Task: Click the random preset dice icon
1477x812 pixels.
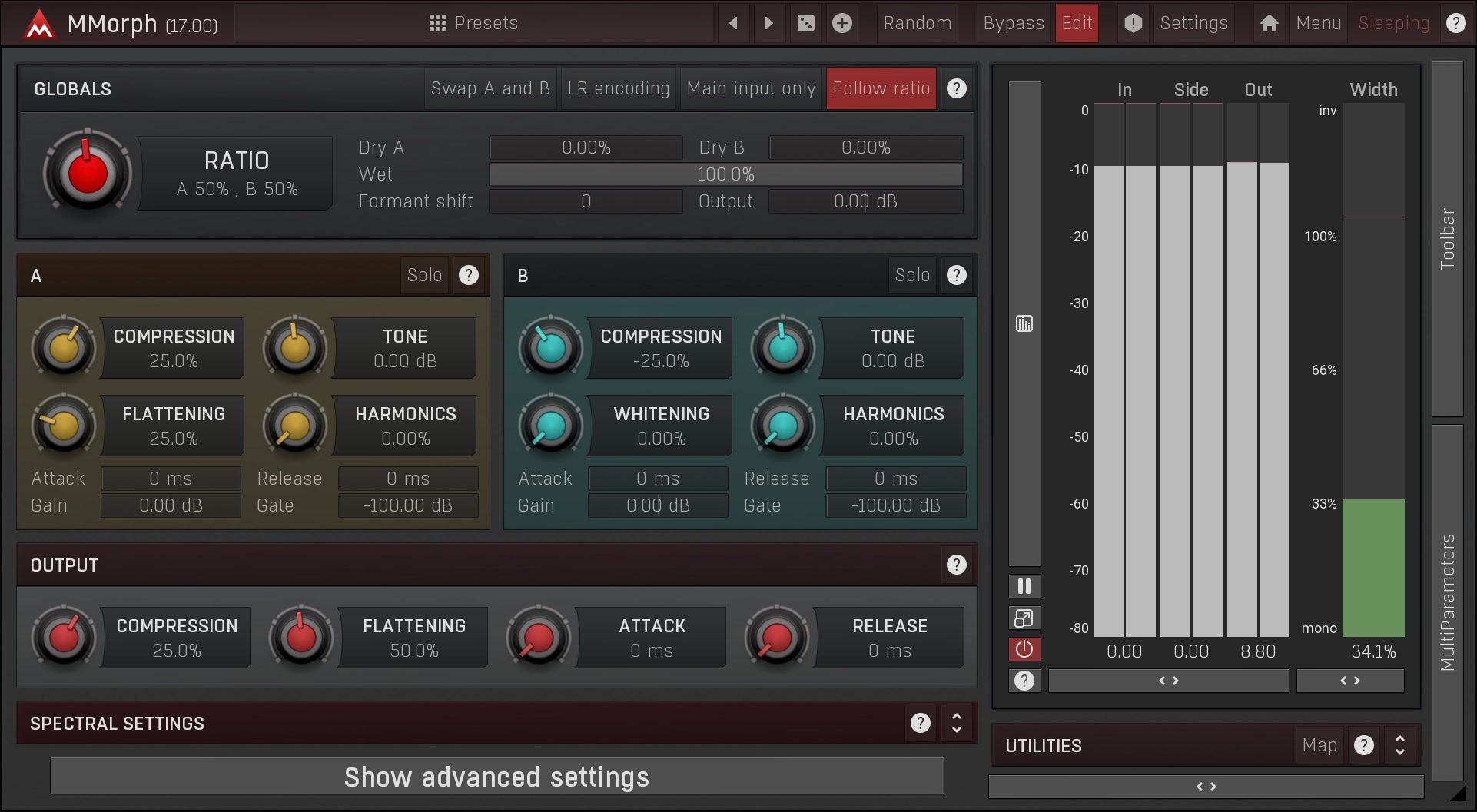Action: [805, 23]
